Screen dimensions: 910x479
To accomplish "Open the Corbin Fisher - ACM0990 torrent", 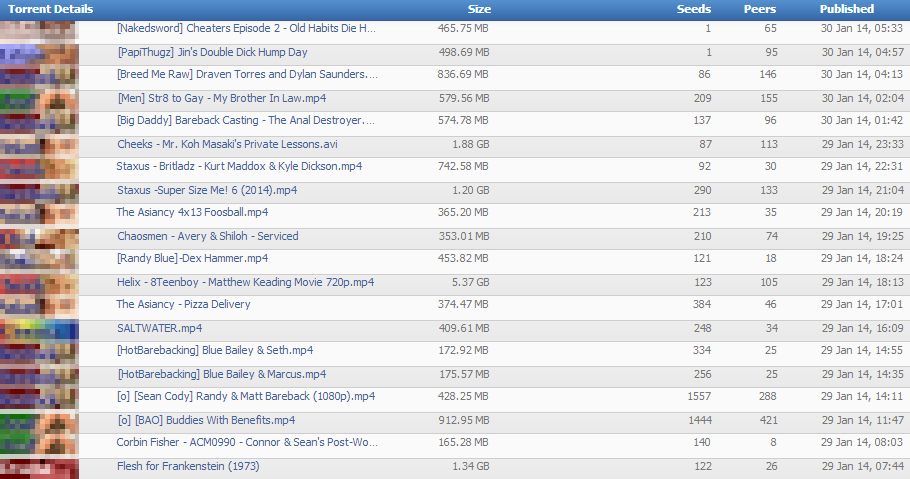I will (x=247, y=442).
